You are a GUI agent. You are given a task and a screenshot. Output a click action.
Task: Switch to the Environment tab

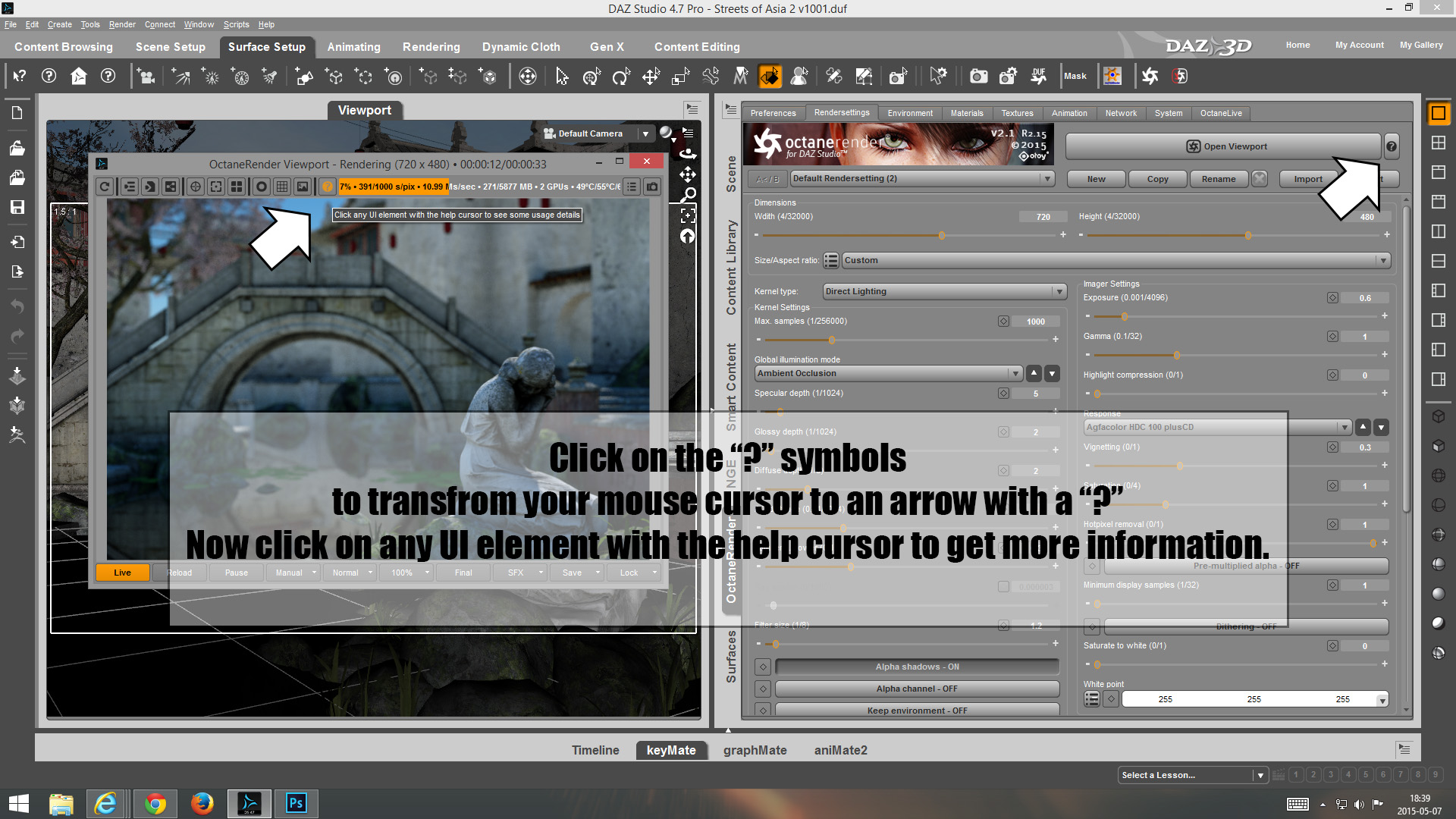click(910, 113)
